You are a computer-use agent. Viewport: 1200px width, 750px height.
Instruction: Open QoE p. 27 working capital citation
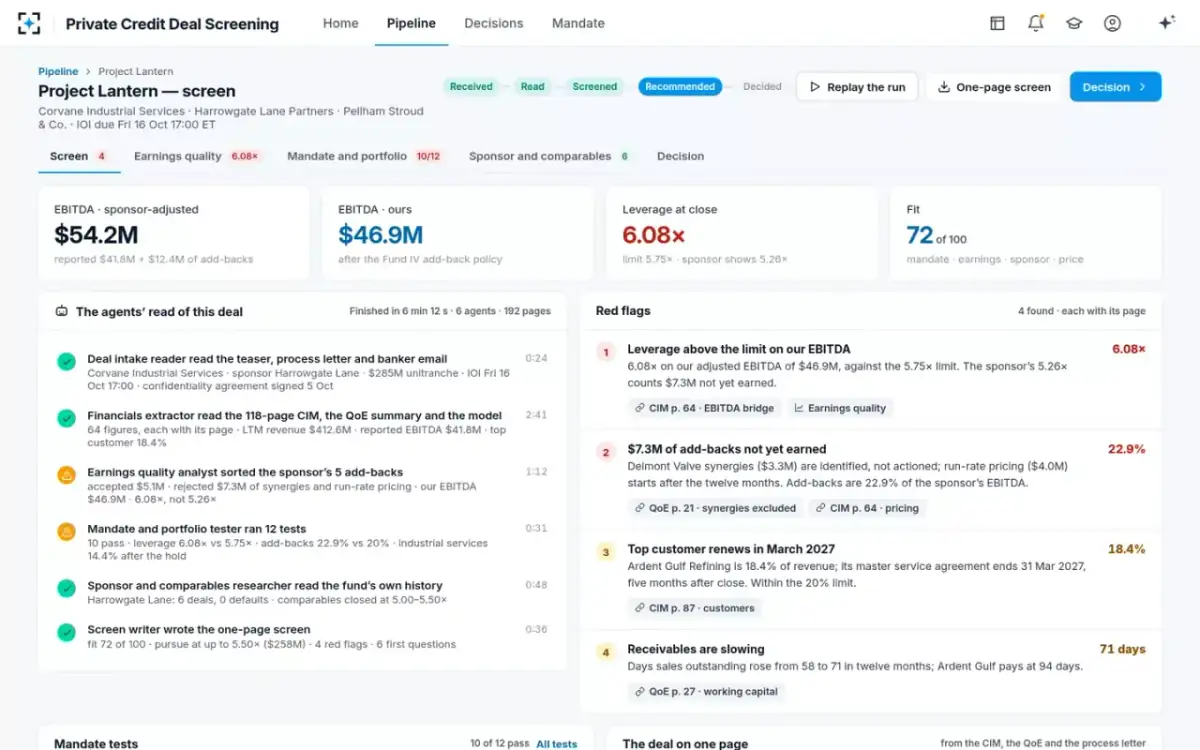[705, 691]
